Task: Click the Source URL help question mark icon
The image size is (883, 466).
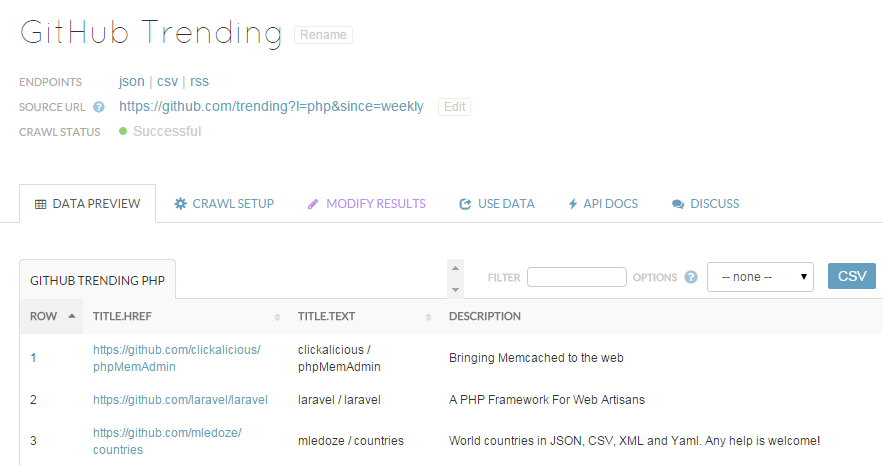Action: [99, 107]
